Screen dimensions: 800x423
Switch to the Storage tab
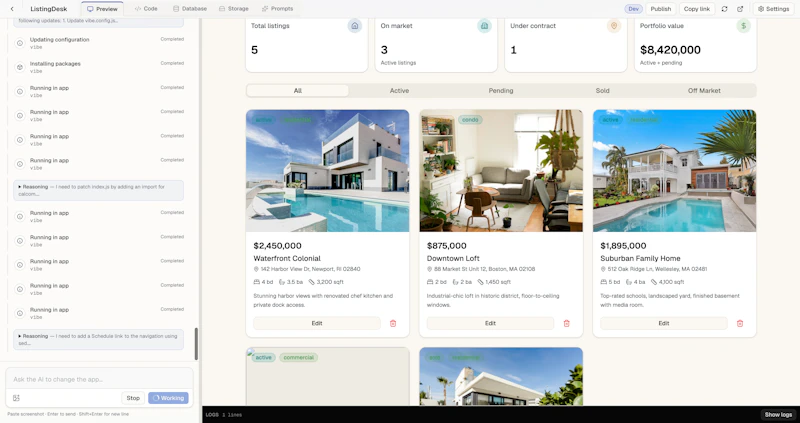(x=234, y=9)
